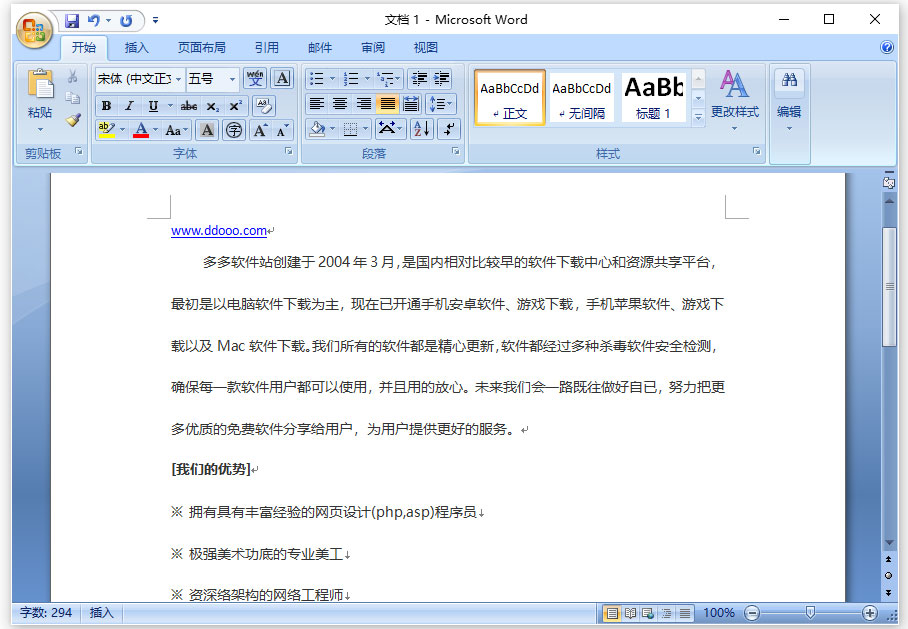Click zoom slider plus button
Image resolution: width=908 pixels, height=629 pixels.
pyautogui.click(x=870, y=612)
